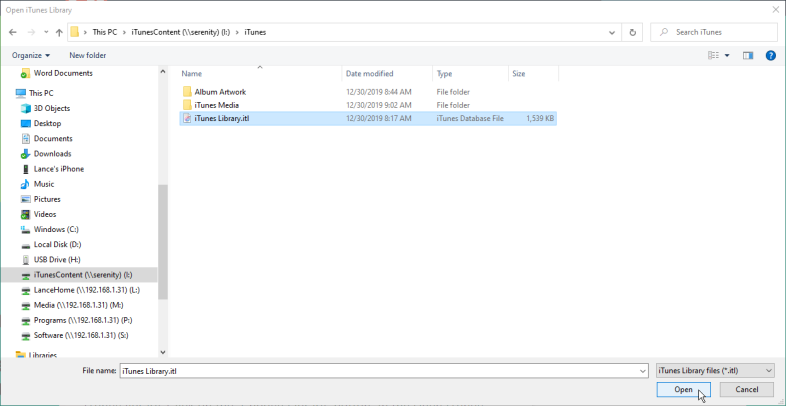Viewport: 786px width, 406px height.
Task: Open the Organize menu
Action: tap(31, 55)
